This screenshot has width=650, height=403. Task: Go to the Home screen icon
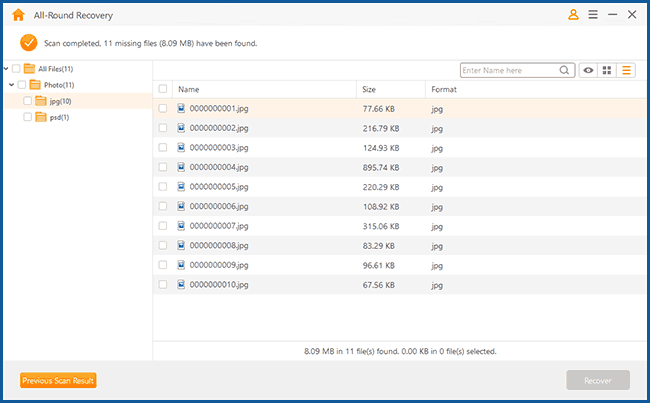coord(17,15)
